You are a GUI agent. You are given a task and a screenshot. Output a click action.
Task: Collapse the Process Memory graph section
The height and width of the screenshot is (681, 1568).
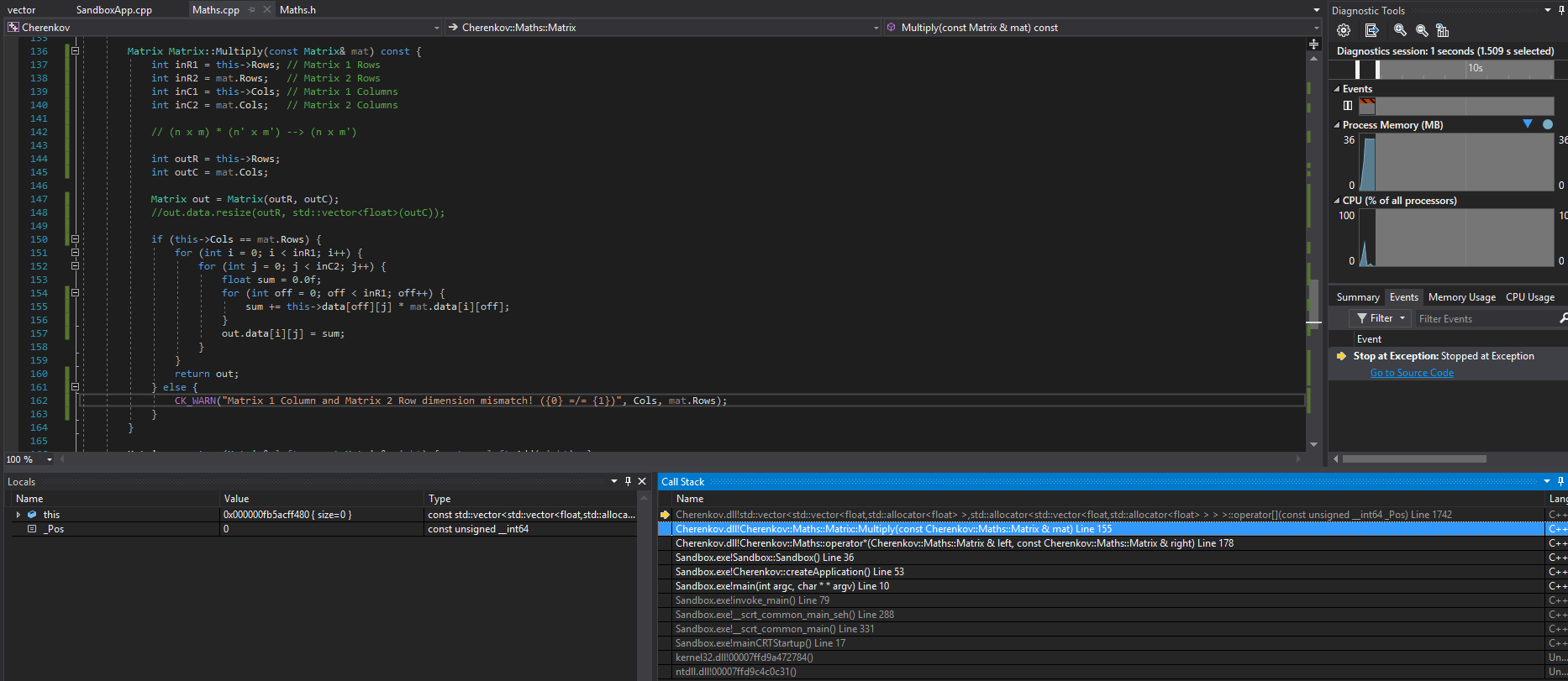(1337, 125)
